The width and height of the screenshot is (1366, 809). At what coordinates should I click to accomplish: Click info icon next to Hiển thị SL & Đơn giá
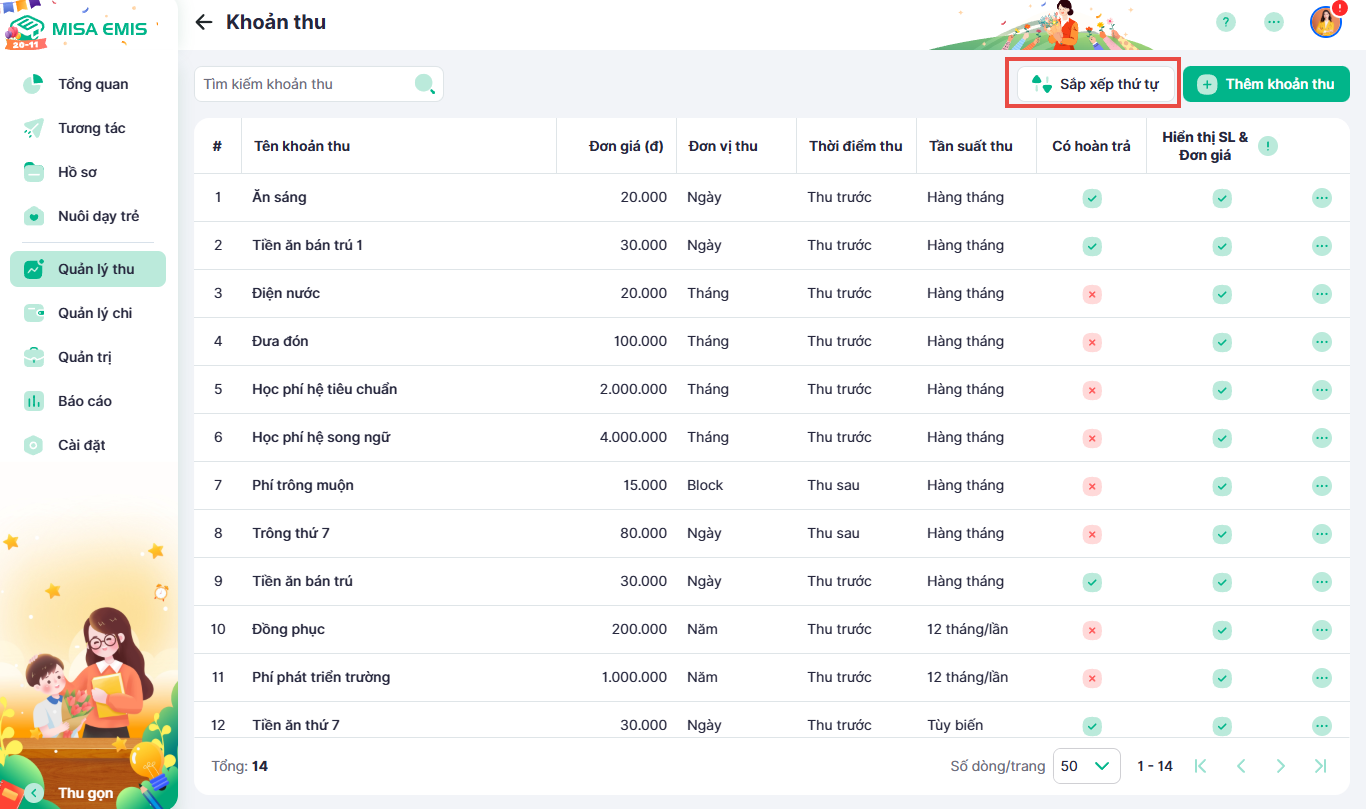tap(1268, 146)
